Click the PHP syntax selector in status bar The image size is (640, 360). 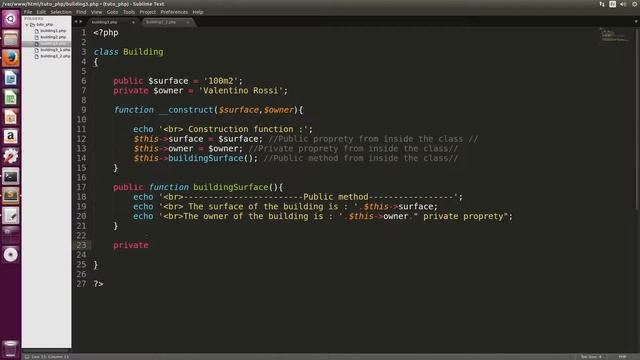[622, 357]
